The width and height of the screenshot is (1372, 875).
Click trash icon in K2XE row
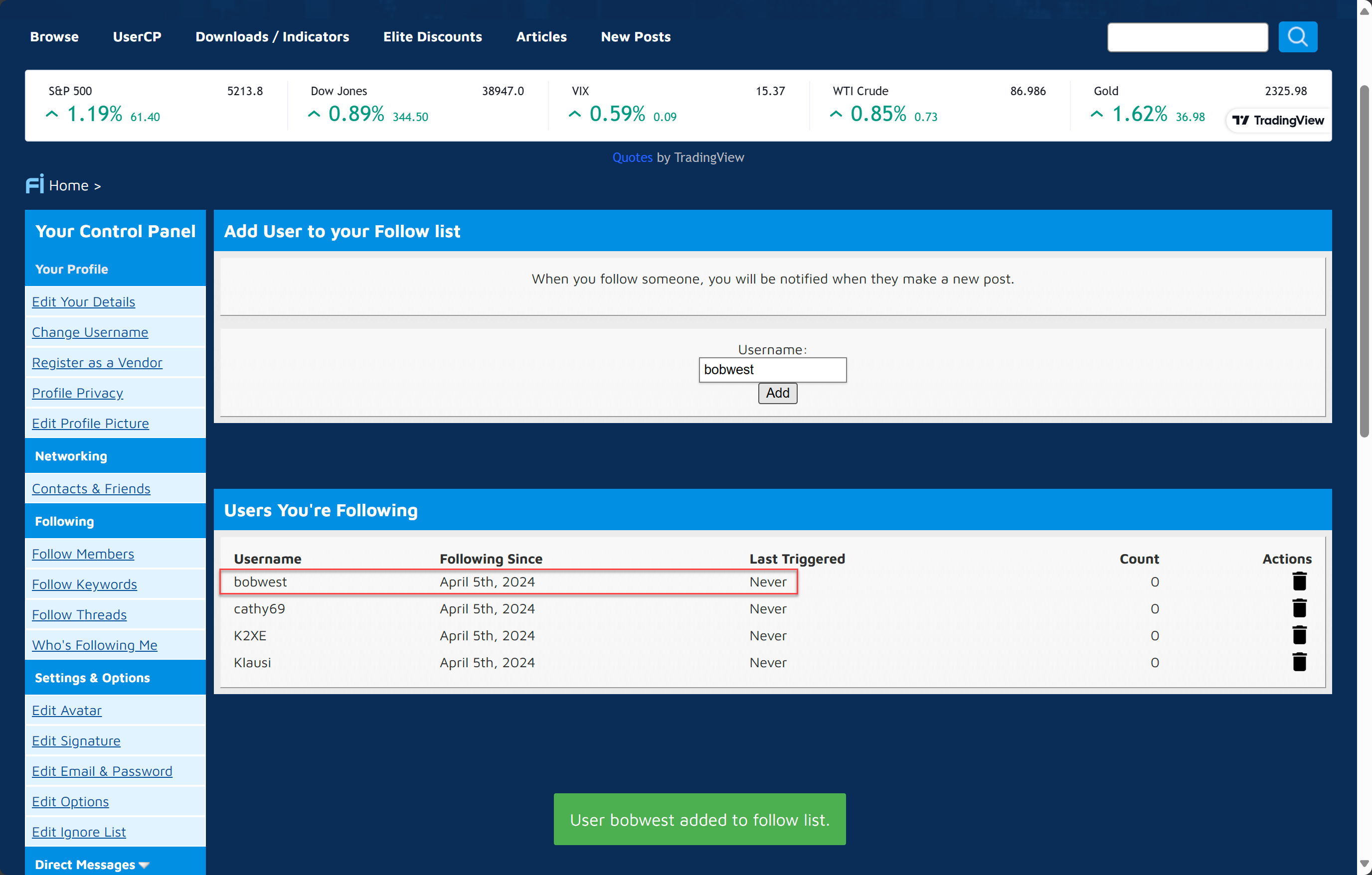click(x=1299, y=635)
